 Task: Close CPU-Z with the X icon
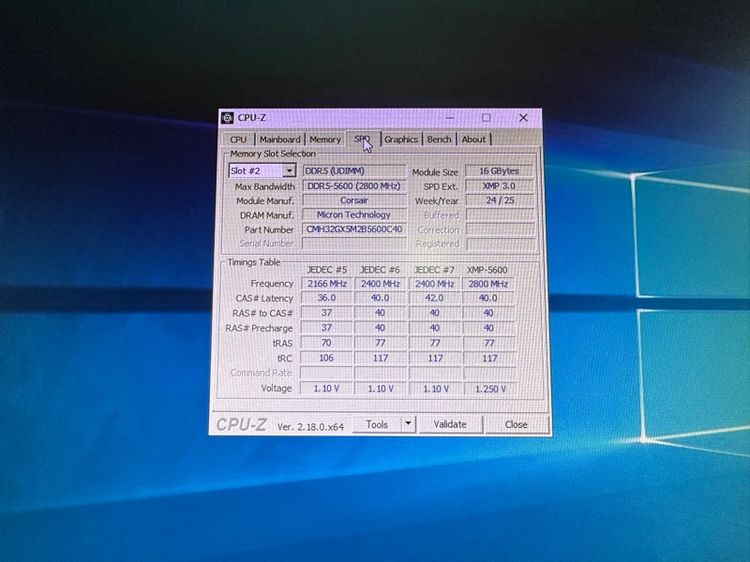523,118
